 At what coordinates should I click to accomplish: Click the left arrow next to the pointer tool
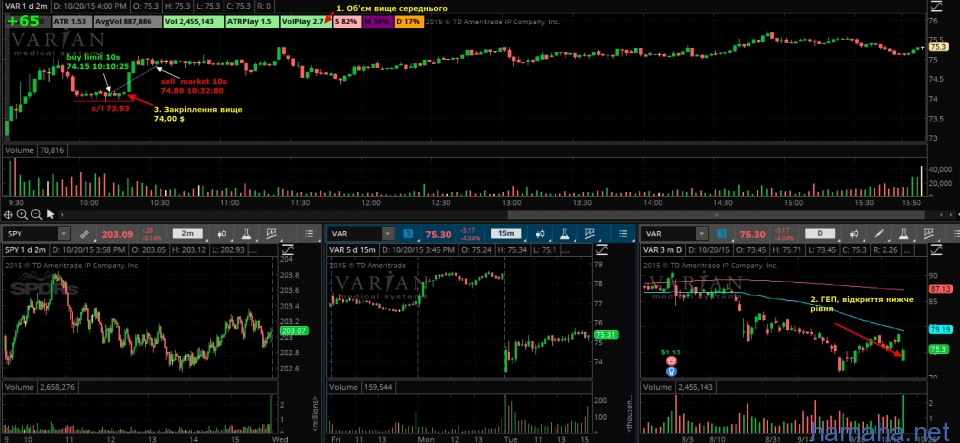pyautogui.click(x=61, y=215)
